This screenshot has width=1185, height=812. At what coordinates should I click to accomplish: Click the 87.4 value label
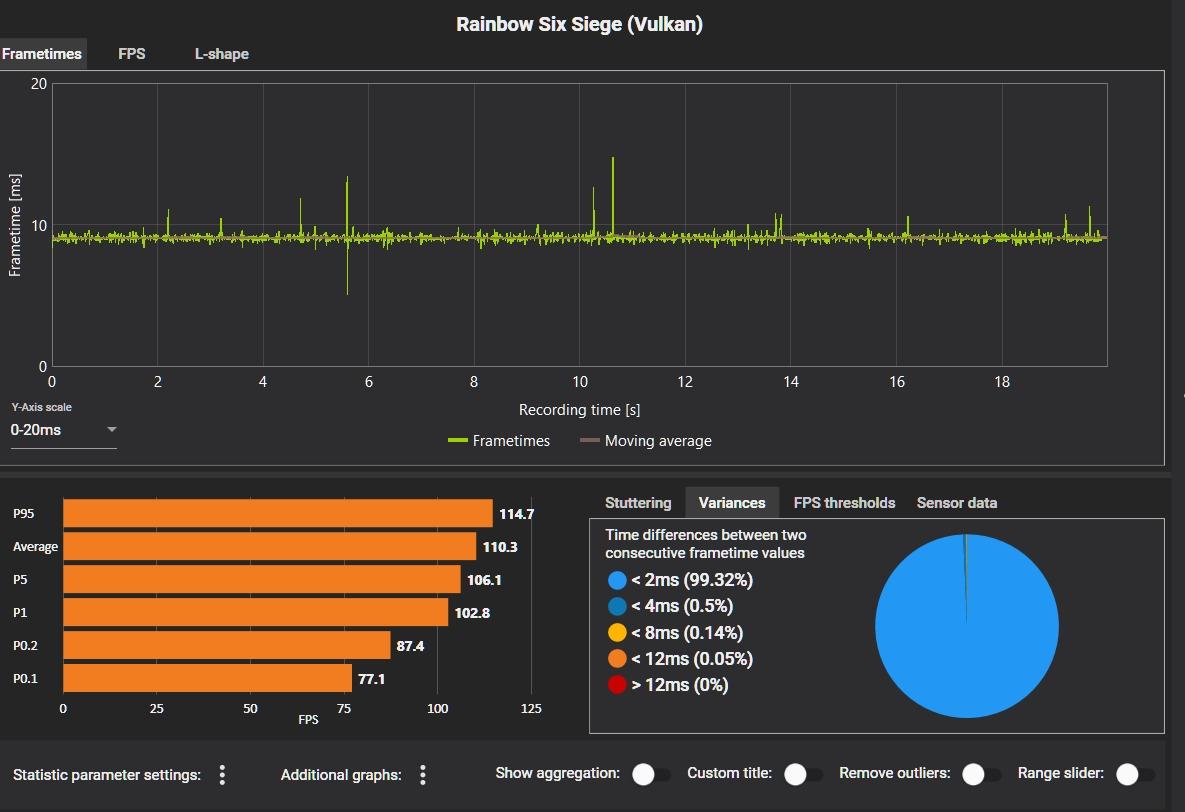point(410,646)
